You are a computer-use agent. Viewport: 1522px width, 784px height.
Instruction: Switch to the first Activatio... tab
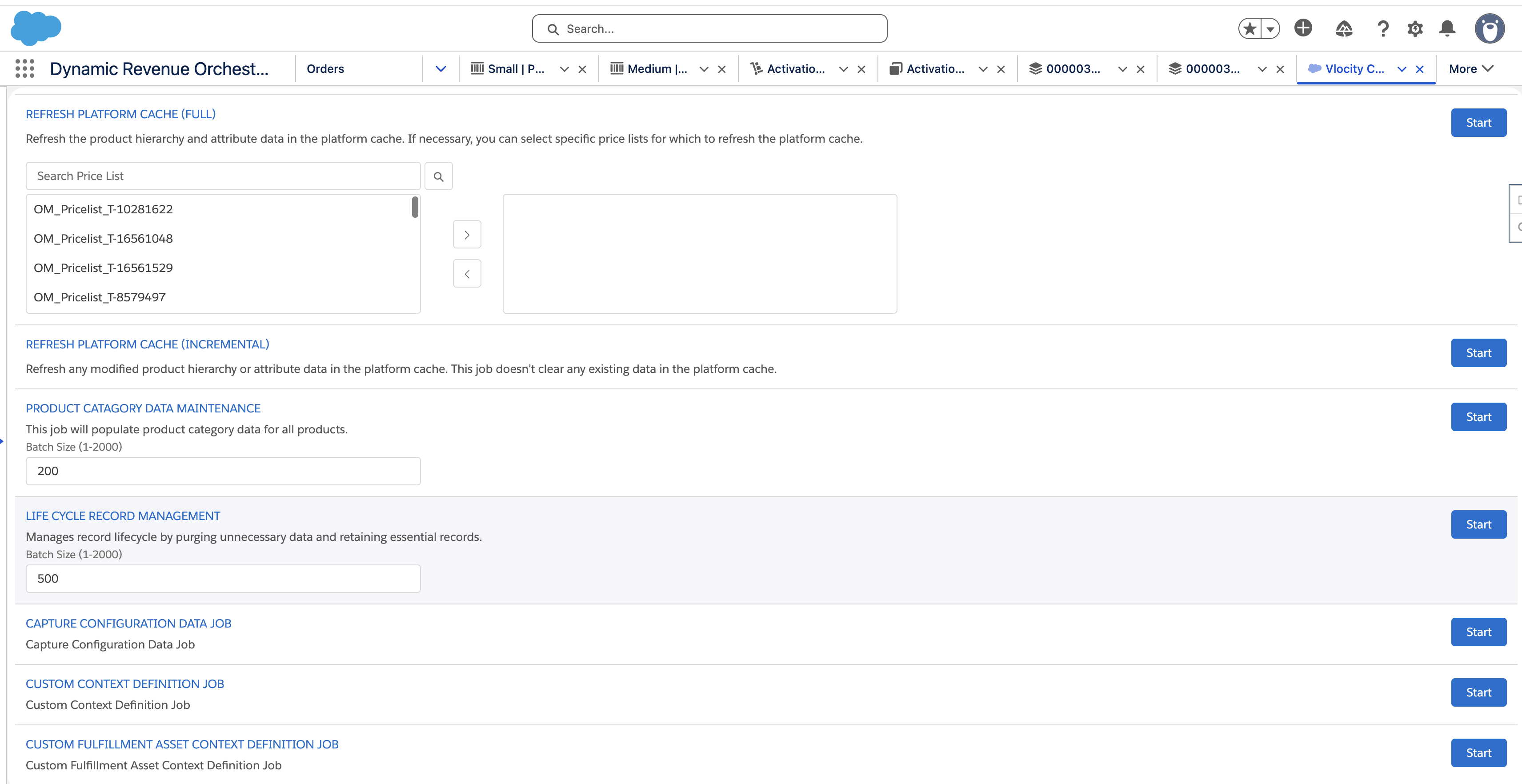pyautogui.click(x=788, y=68)
